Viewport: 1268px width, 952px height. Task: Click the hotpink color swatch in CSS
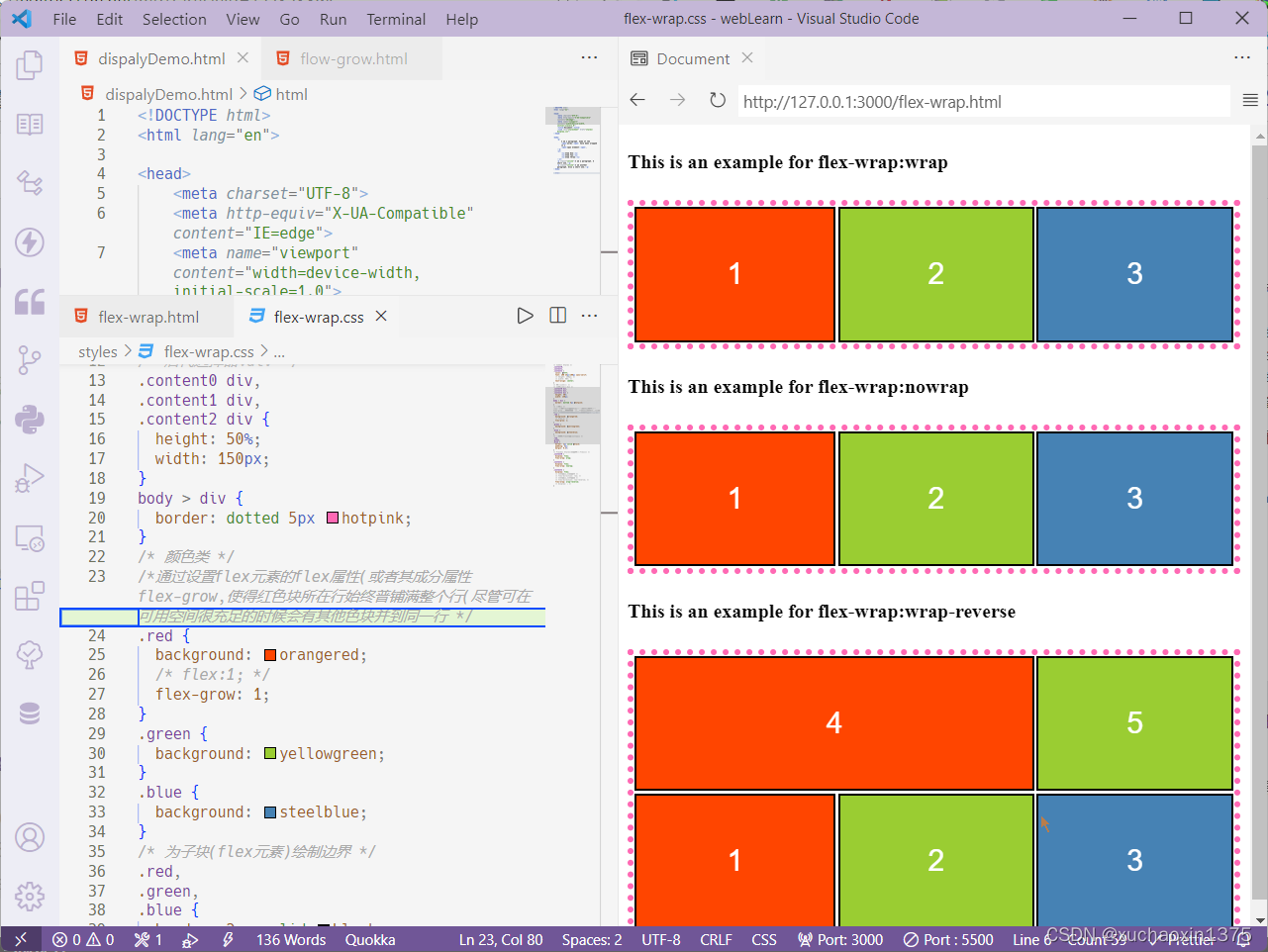tap(333, 518)
